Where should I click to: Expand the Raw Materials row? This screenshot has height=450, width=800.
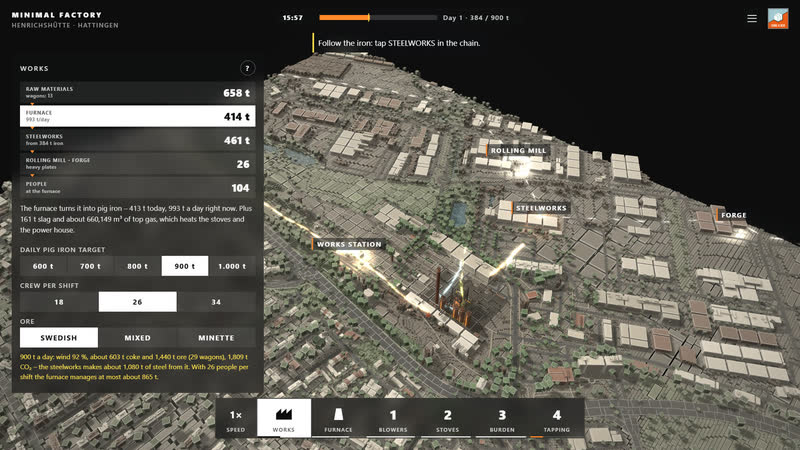(x=138, y=92)
